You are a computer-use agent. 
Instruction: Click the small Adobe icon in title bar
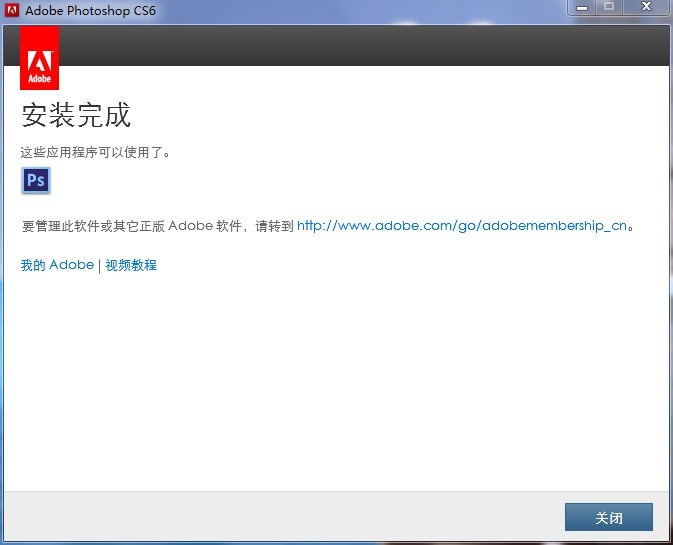[x=12, y=9]
